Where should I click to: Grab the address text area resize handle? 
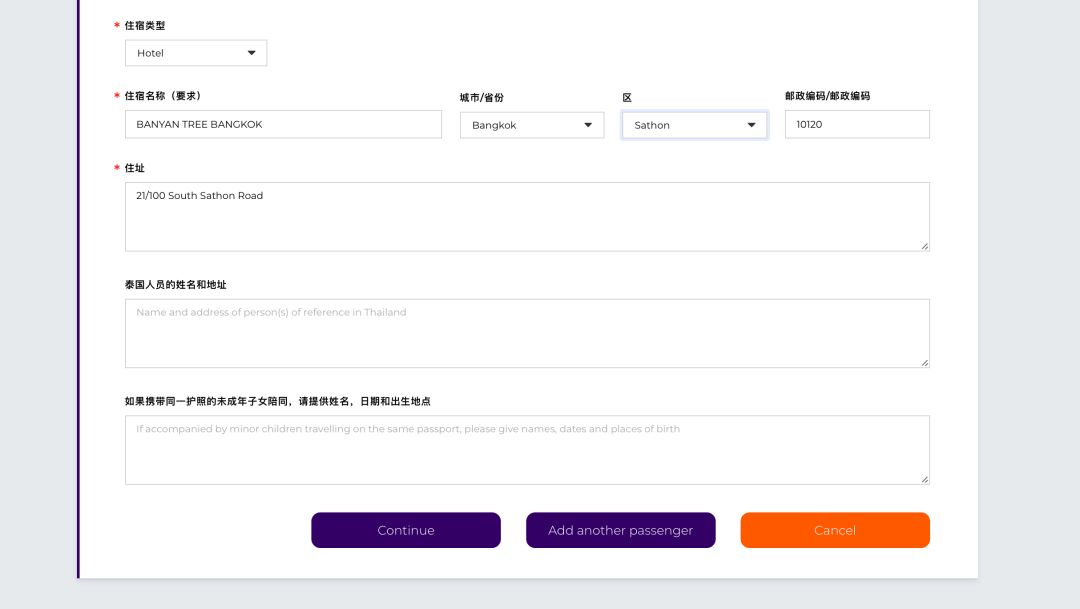[924, 246]
